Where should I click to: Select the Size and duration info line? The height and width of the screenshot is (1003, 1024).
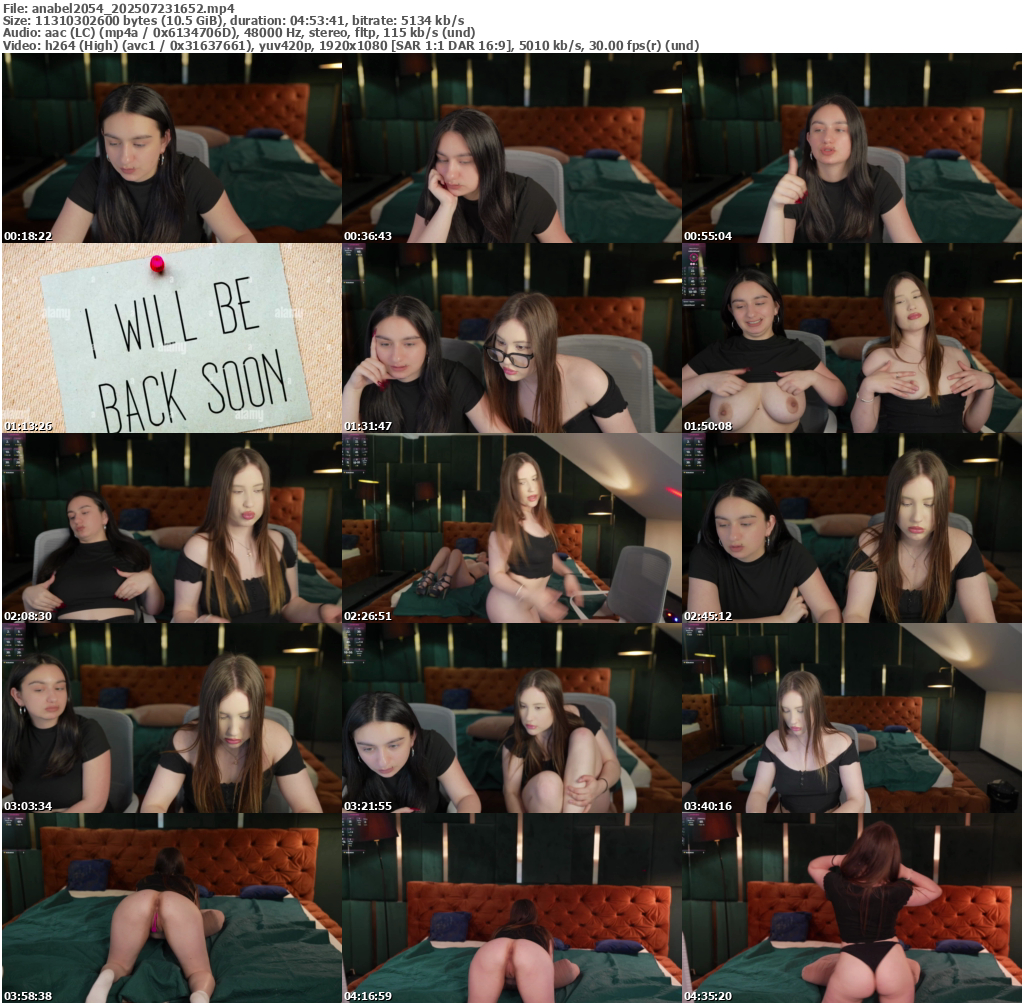coord(234,20)
